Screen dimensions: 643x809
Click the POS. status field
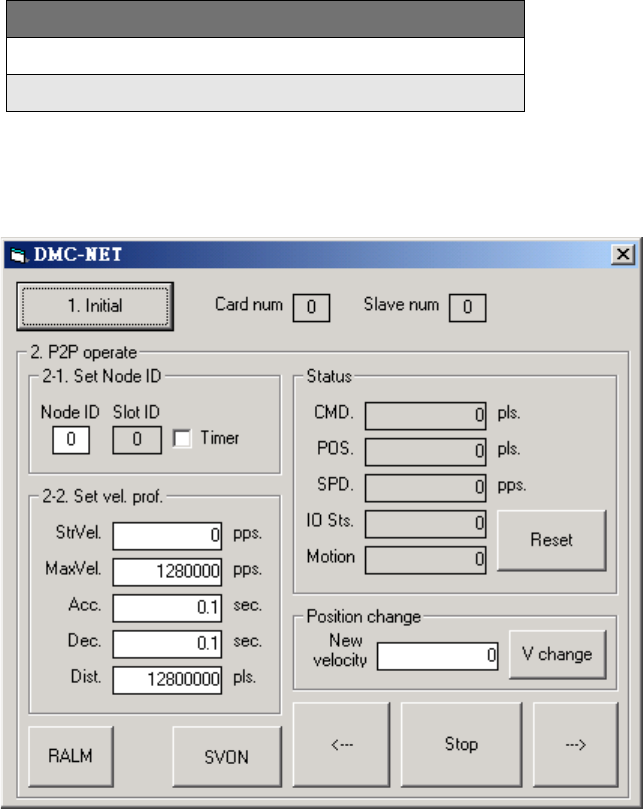coord(425,452)
